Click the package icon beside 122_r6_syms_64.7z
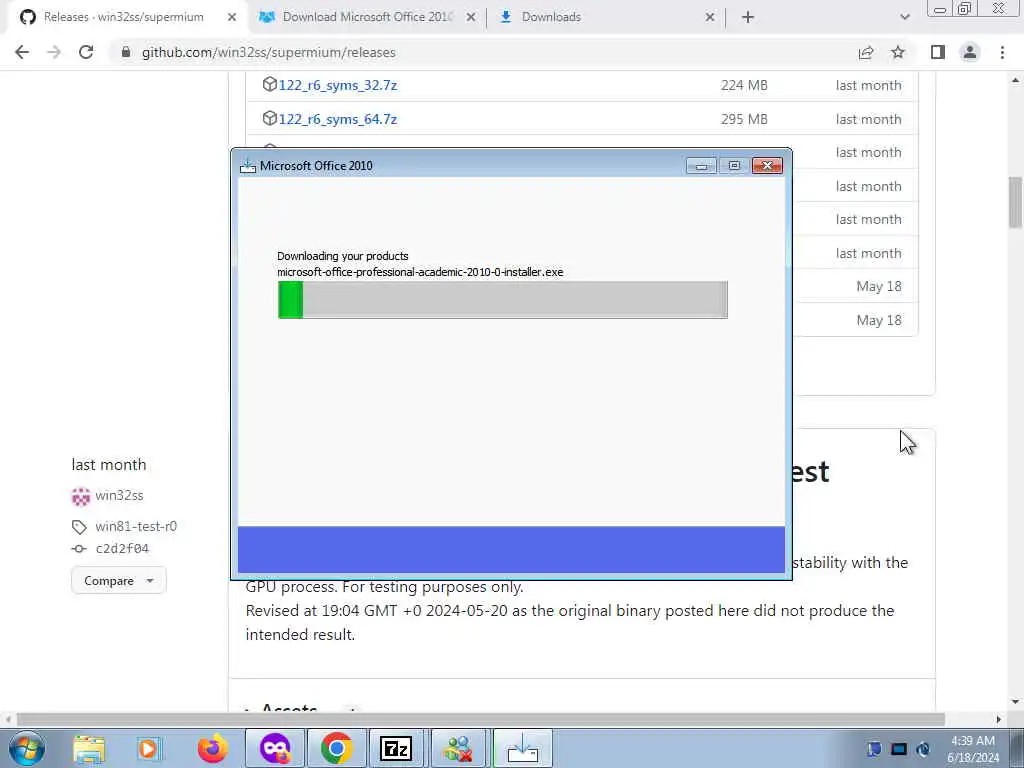The height and width of the screenshot is (768, 1024). 269,118
